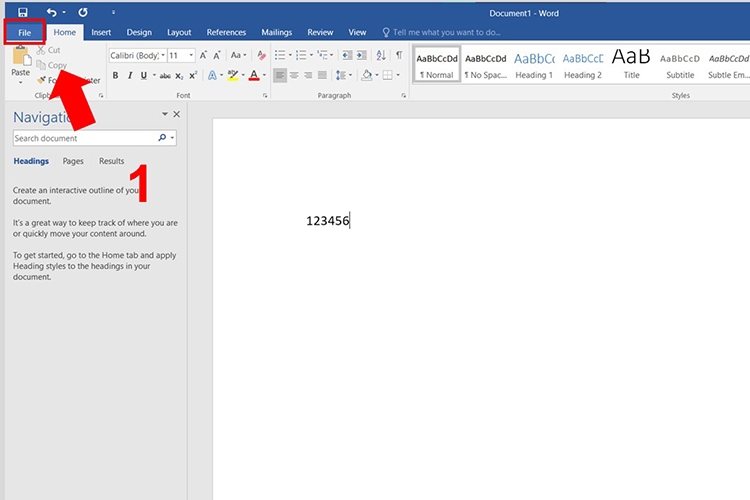Toggle Bold formatting

point(115,75)
